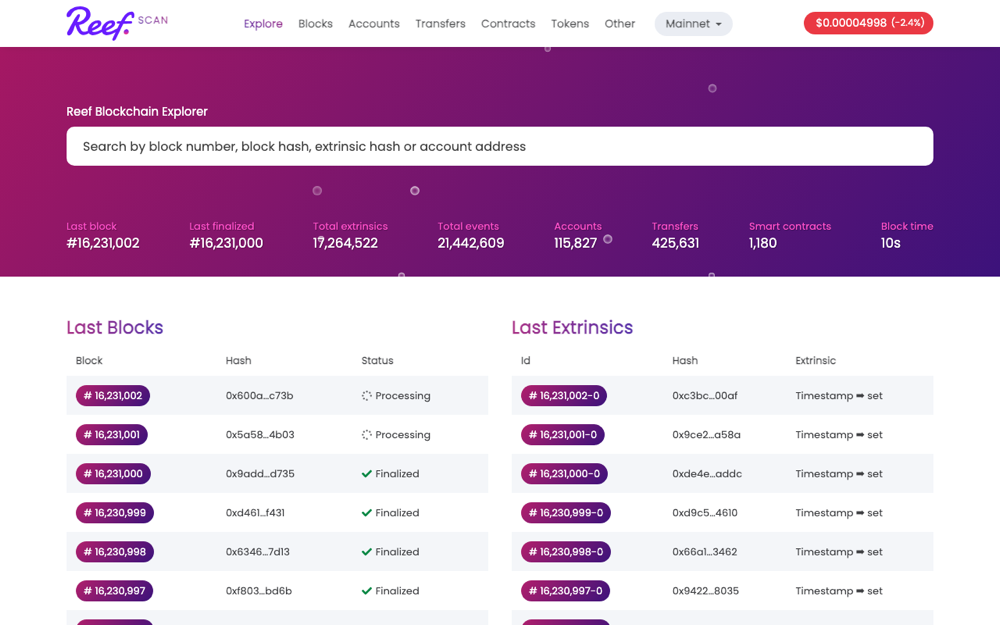Open block # 16,231,001 badge
1000x625 pixels.
(x=112, y=434)
